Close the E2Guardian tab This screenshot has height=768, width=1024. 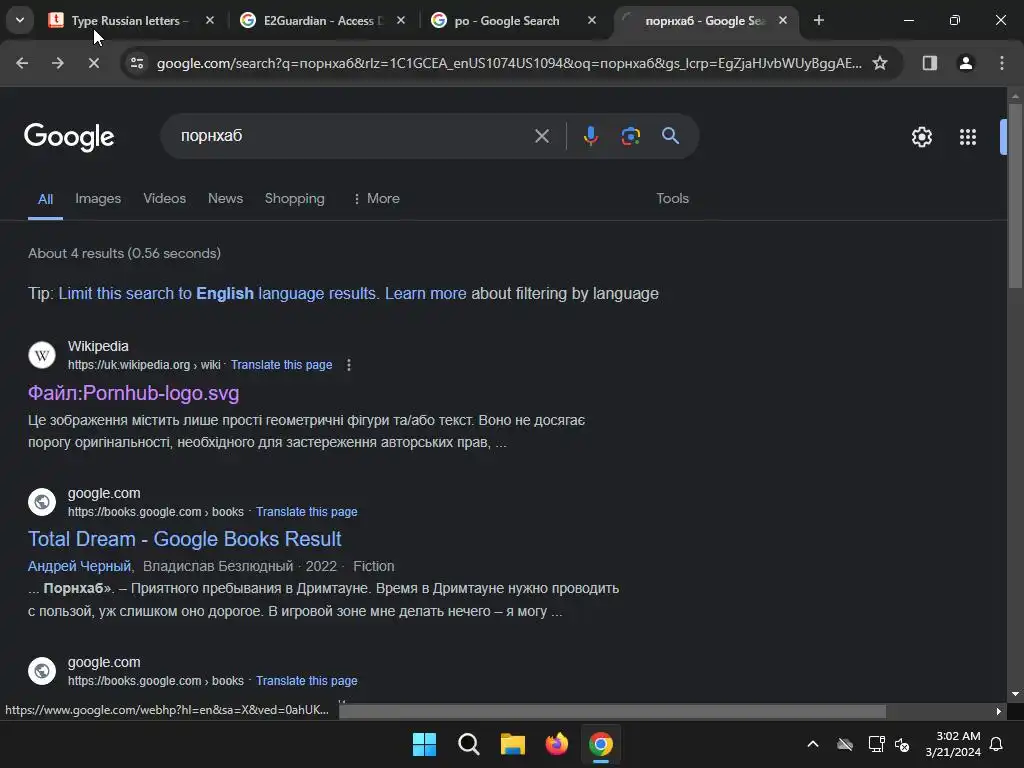tap(401, 20)
